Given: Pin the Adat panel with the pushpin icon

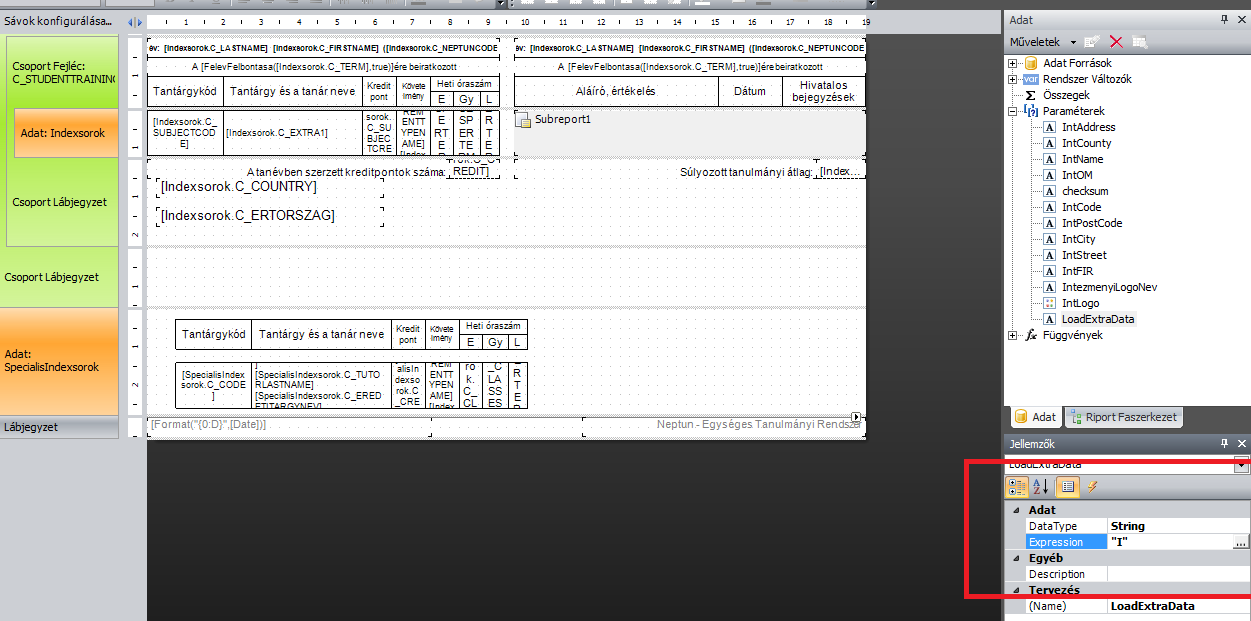Looking at the screenshot, I should tap(1224, 19).
